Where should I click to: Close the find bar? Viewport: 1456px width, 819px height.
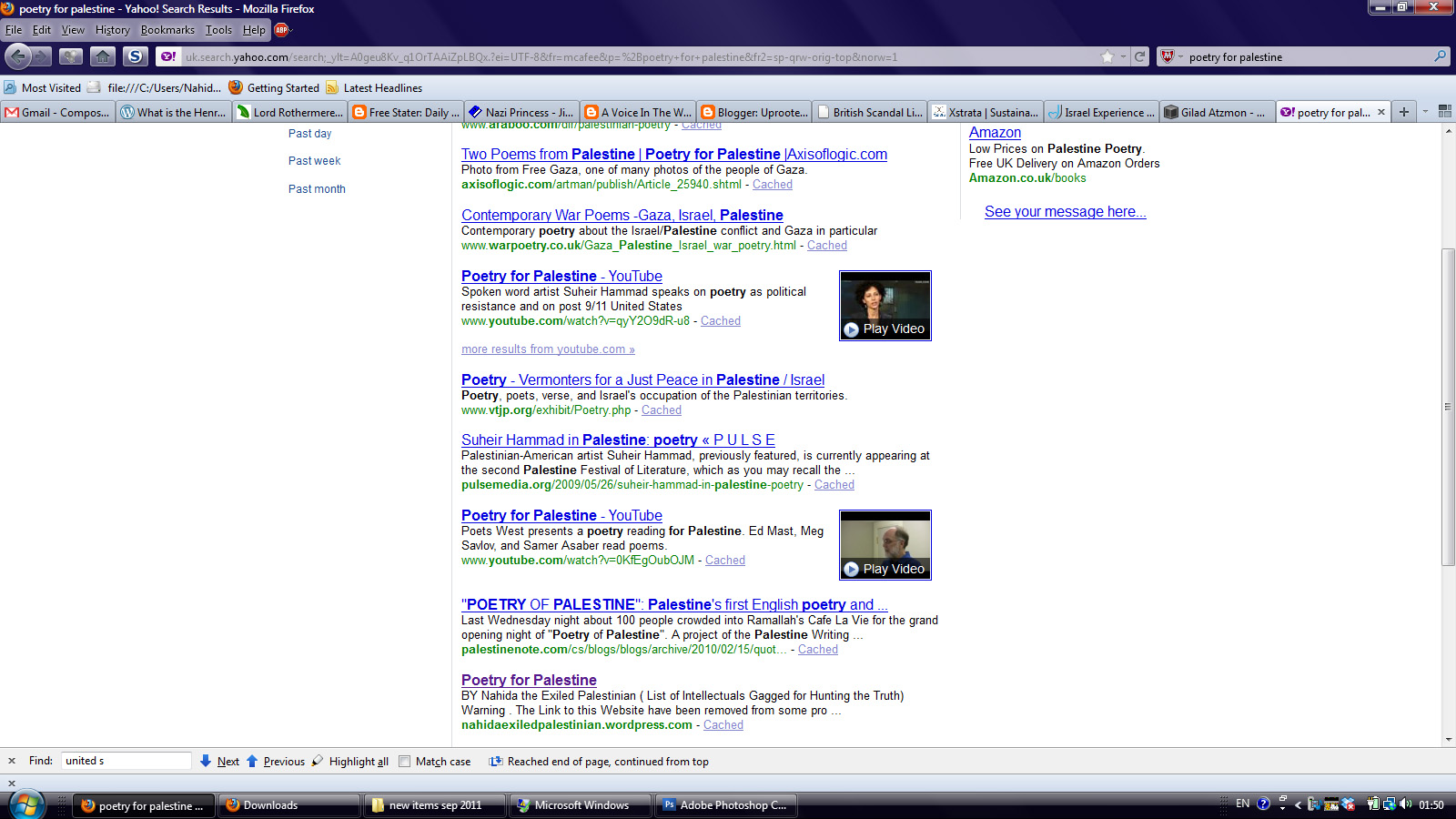(12, 761)
